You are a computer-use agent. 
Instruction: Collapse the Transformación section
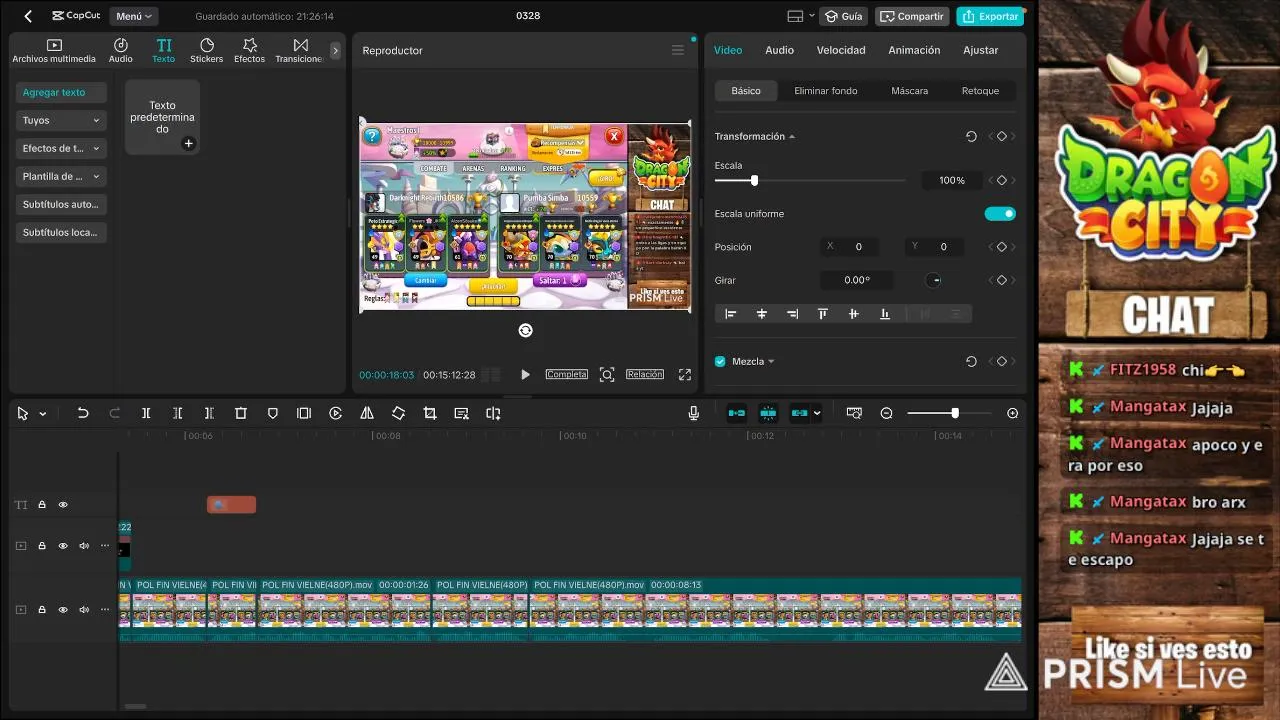[792, 137]
